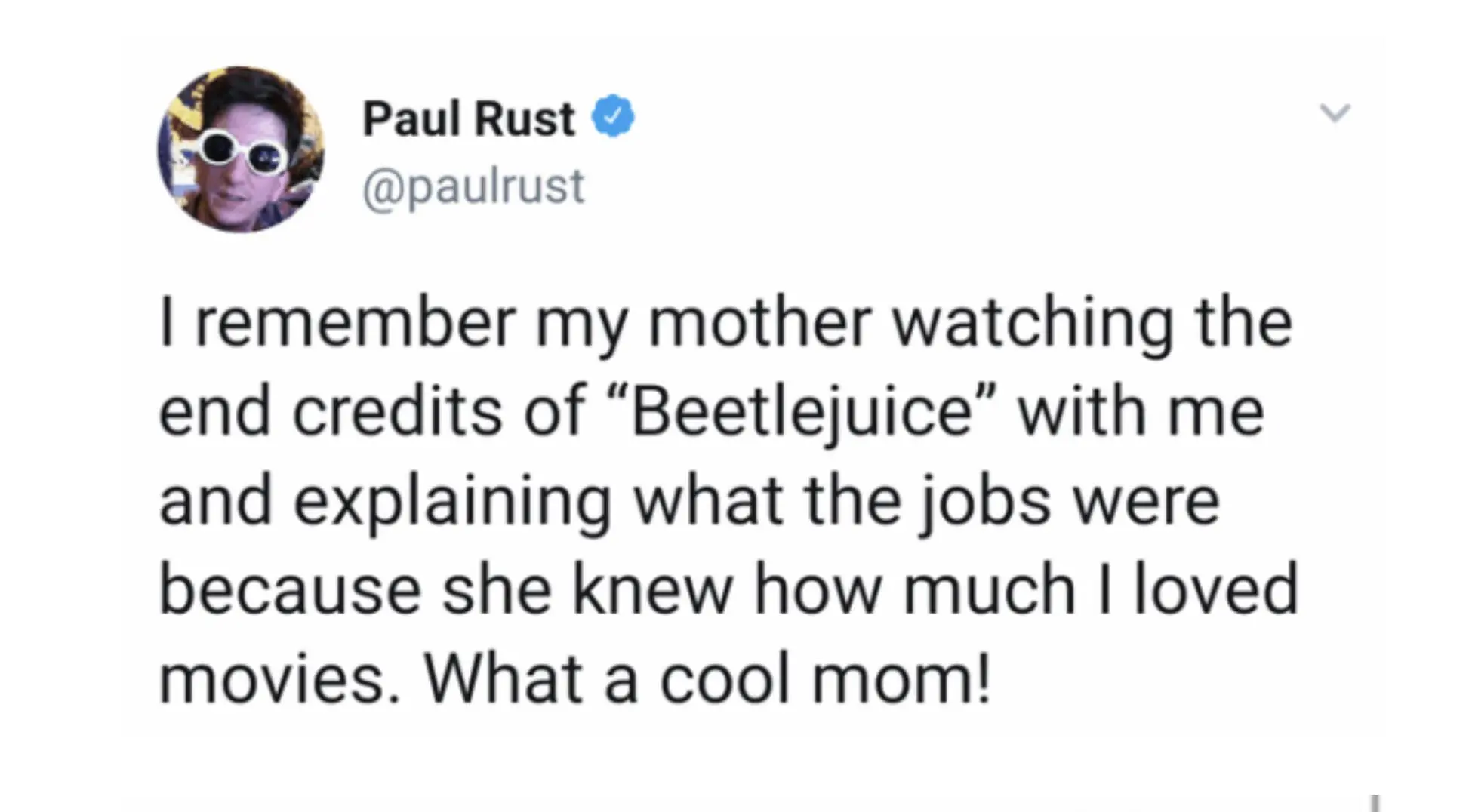Click Paul Rust's profile picture

pyautogui.click(x=240, y=149)
